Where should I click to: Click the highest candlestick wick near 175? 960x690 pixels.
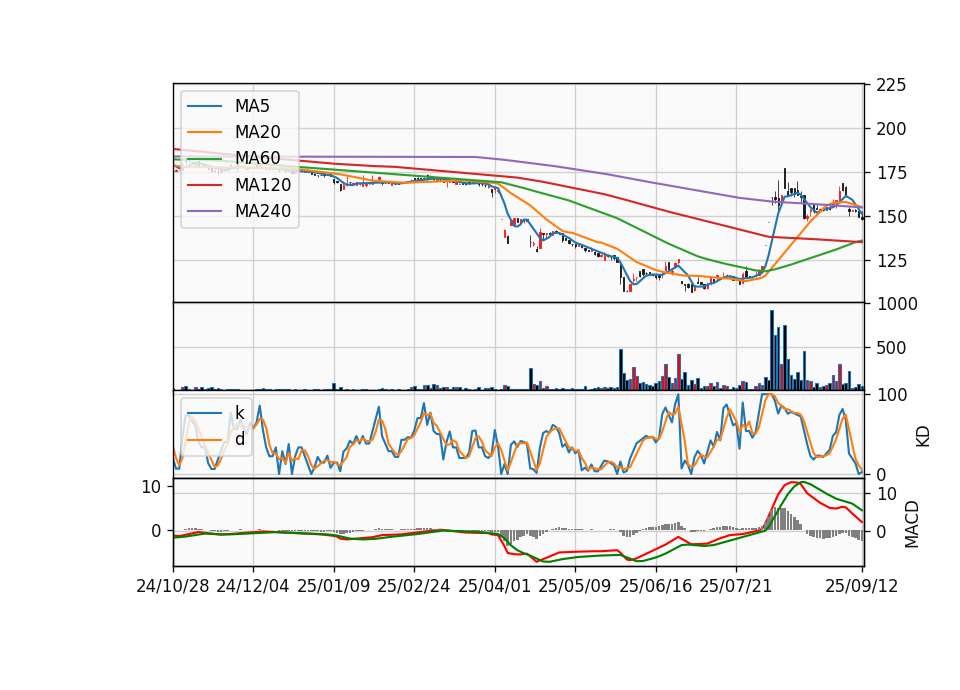pos(785,179)
